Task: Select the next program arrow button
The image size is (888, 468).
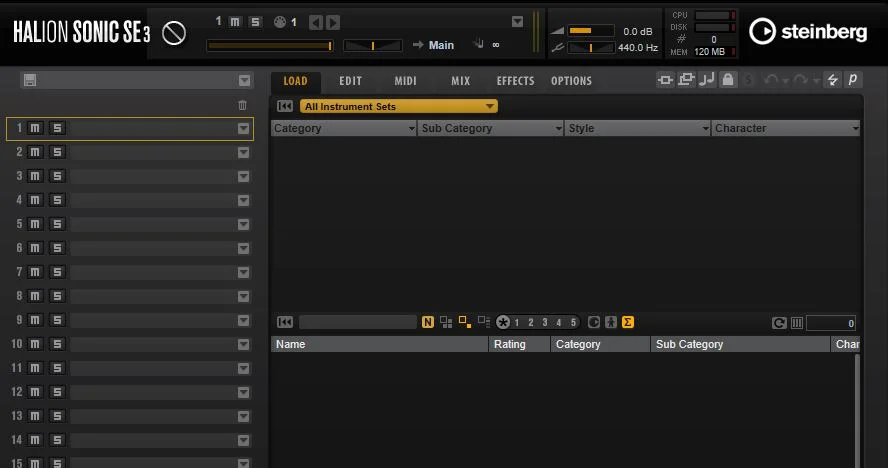Action: point(333,23)
